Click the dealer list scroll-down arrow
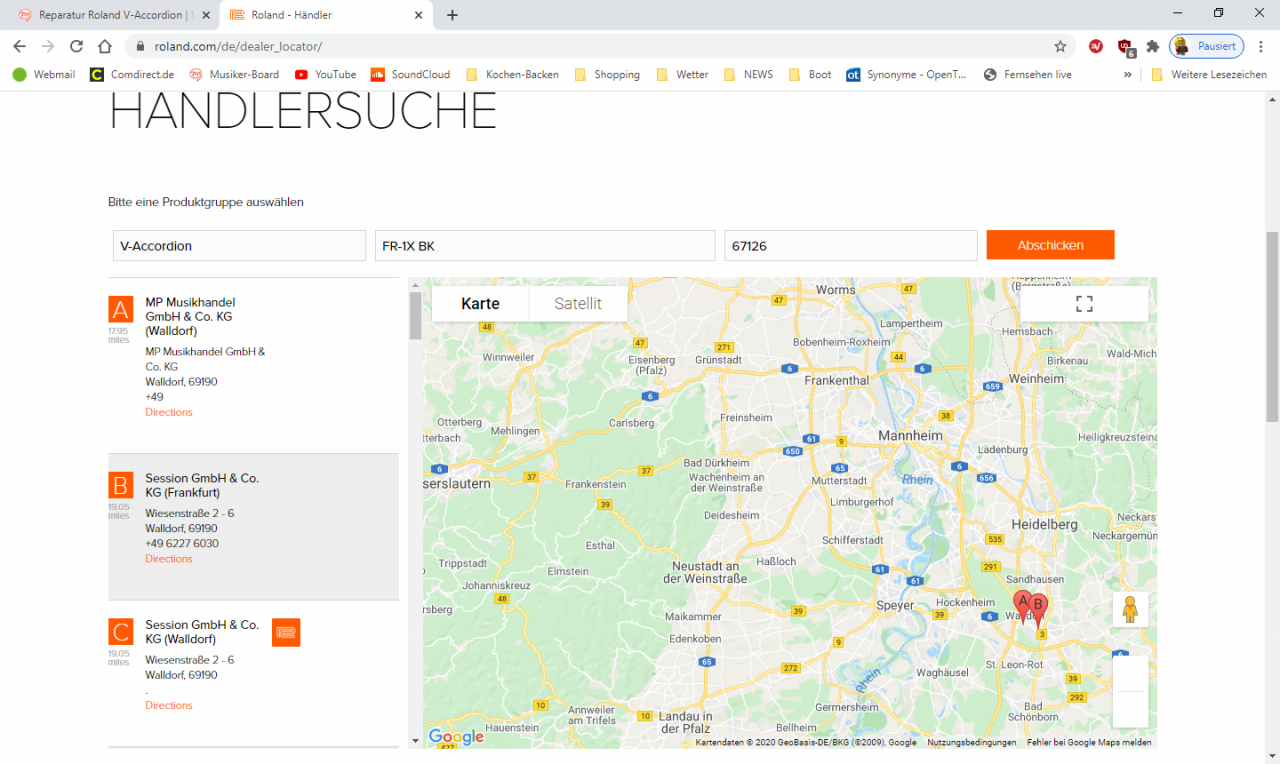Viewport: 1280px width, 764px height. tap(415, 741)
